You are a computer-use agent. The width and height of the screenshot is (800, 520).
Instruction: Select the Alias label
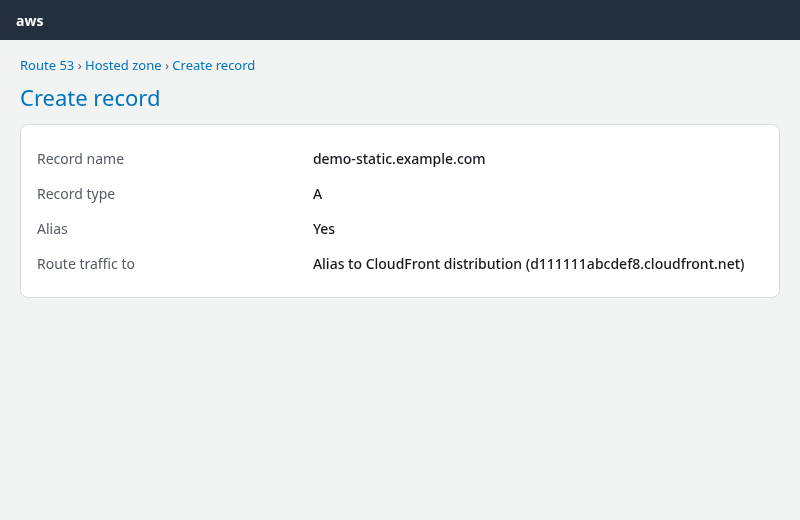tap(52, 229)
